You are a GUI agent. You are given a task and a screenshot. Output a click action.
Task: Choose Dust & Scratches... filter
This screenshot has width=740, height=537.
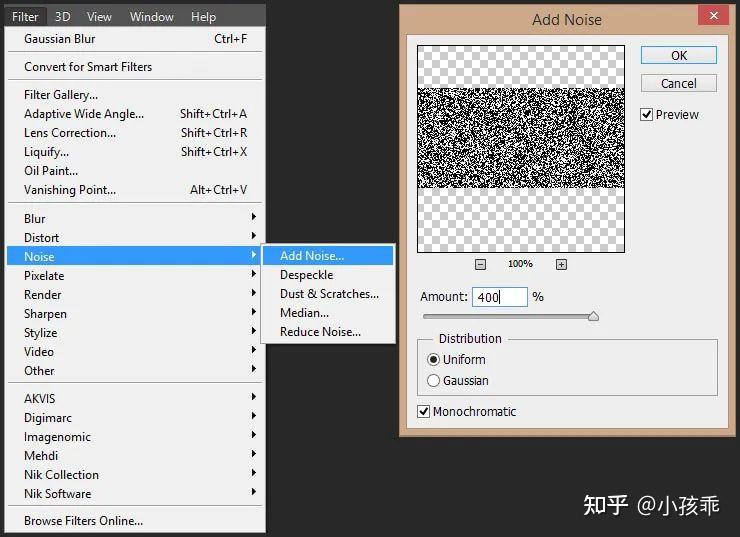[x=328, y=294]
